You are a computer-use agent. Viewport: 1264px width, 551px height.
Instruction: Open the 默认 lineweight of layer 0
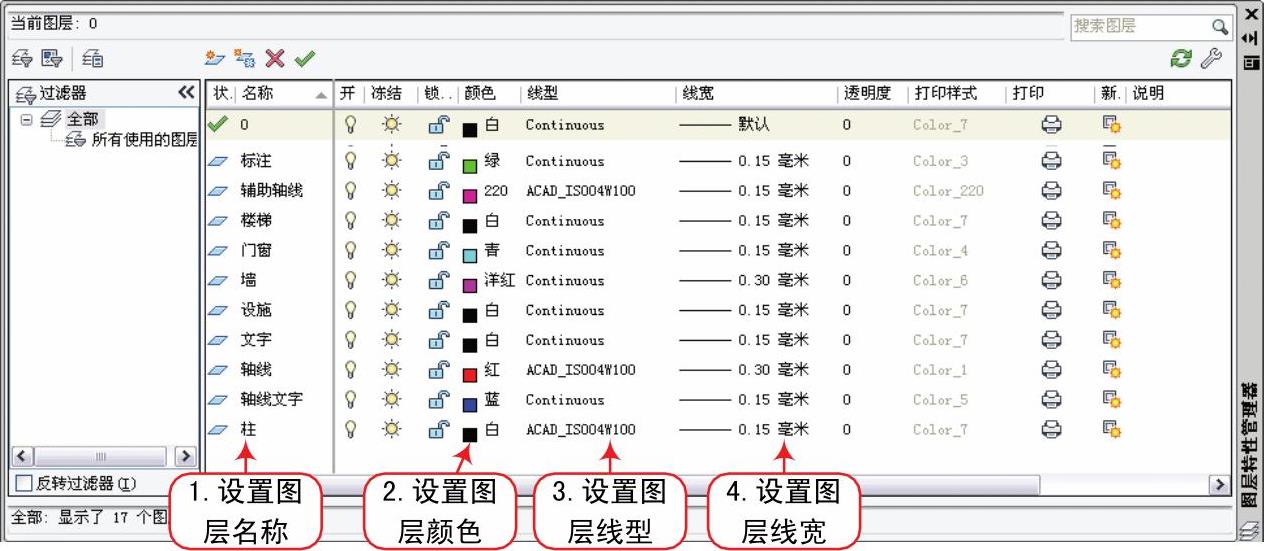725,125
